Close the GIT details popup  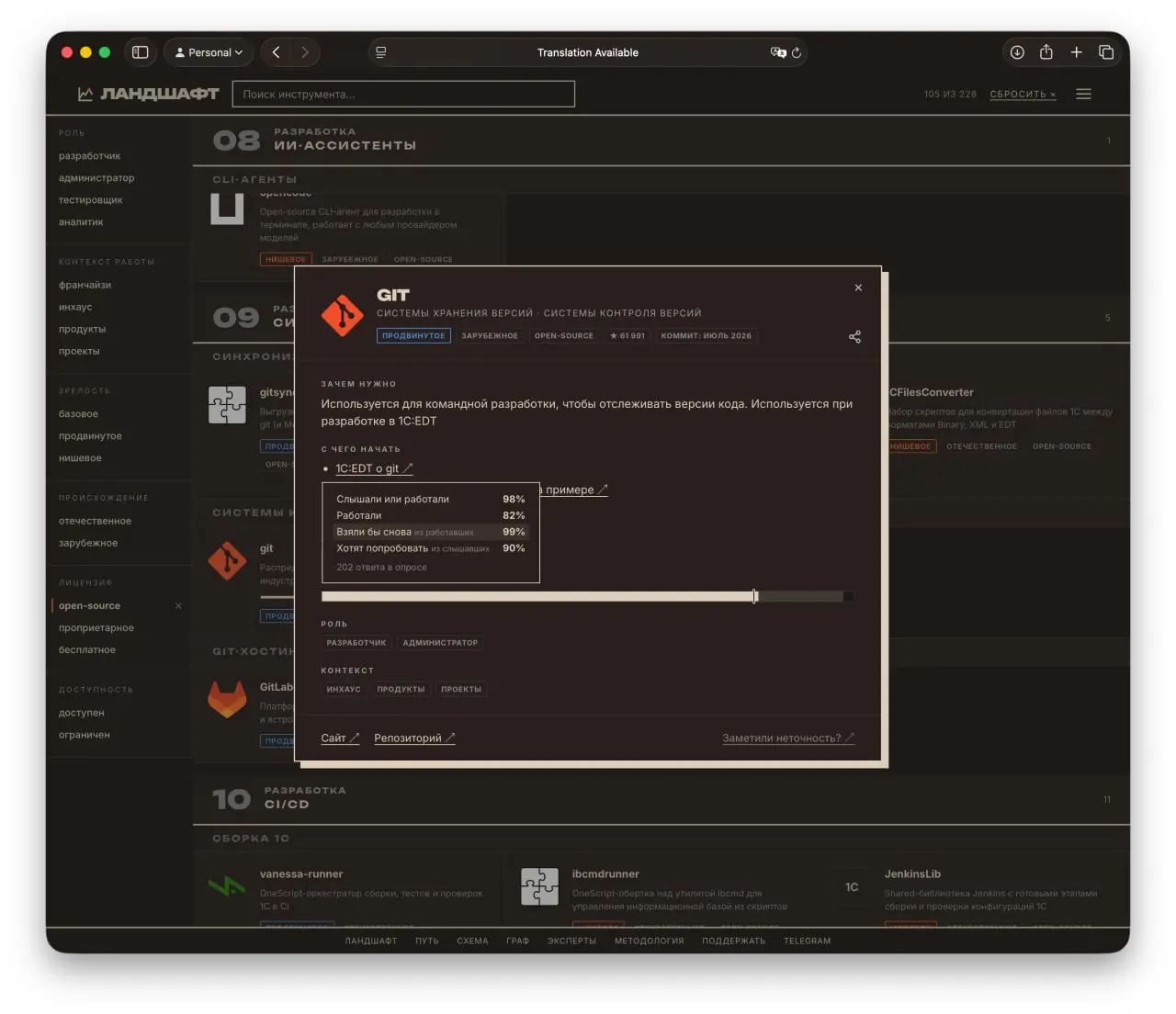858,287
